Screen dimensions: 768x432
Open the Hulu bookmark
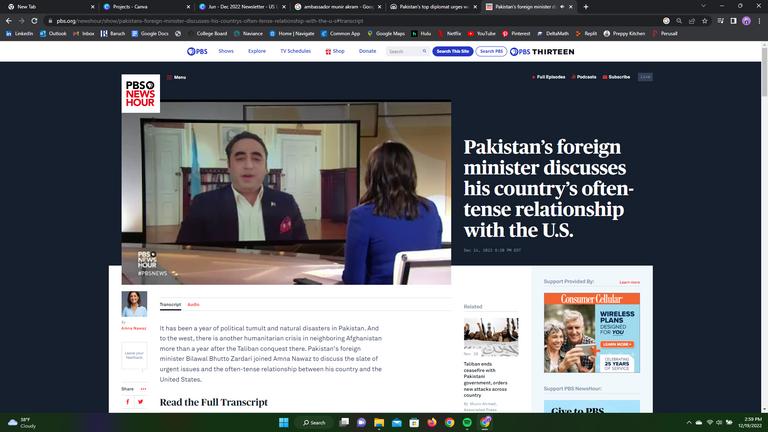(421, 34)
